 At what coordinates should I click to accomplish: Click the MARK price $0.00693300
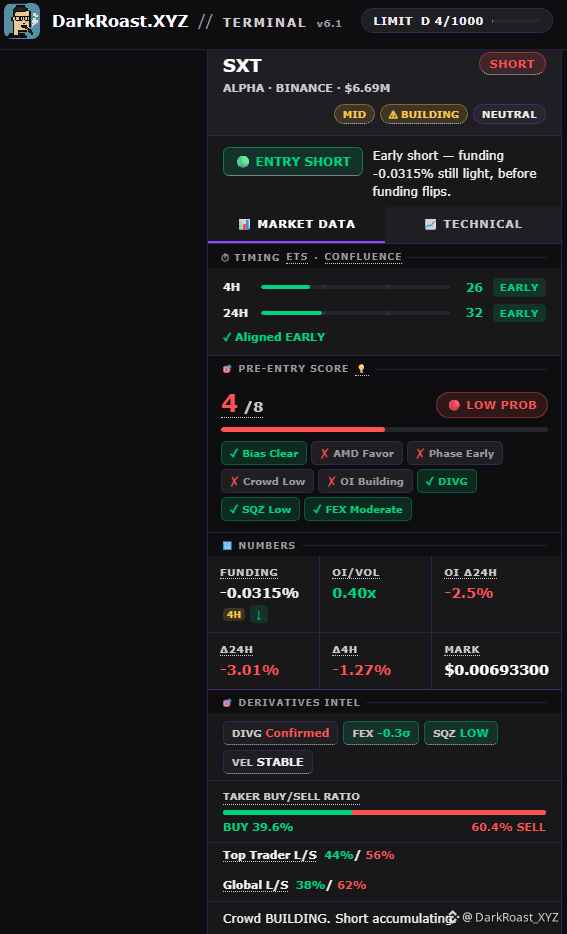click(497, 670)
